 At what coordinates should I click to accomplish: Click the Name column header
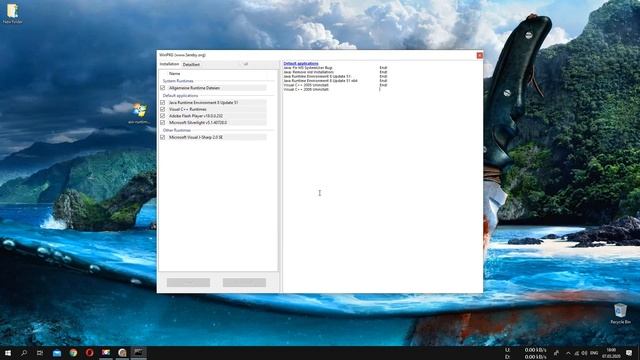pos(175,73)
